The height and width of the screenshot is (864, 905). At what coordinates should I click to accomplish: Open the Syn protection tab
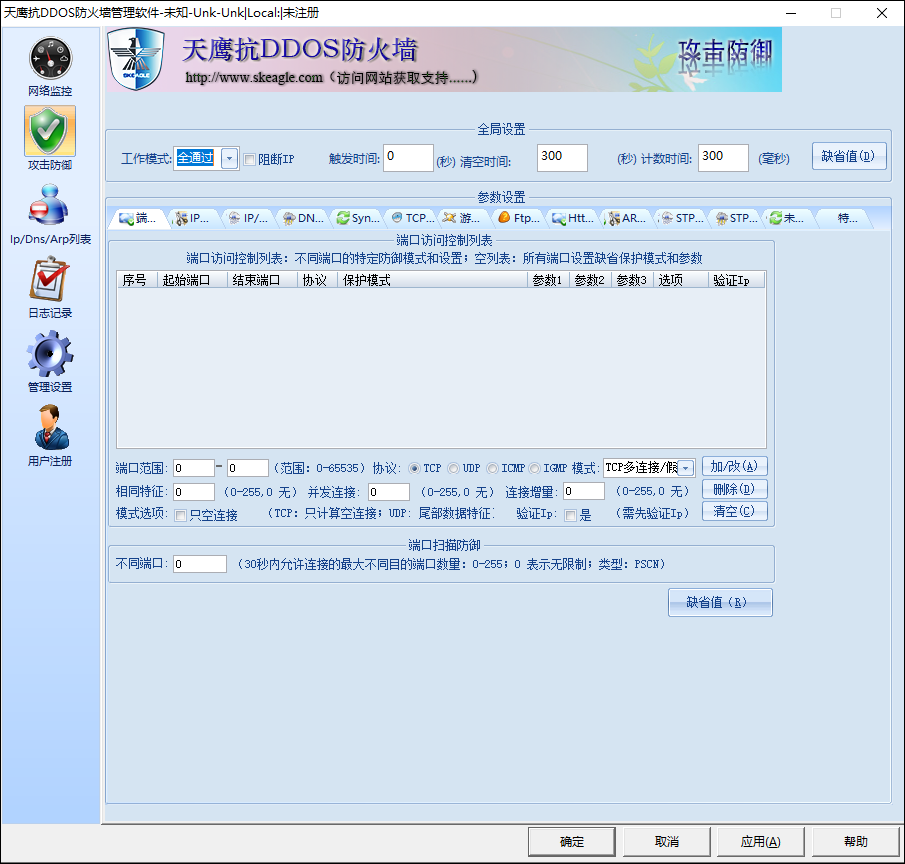[357, 217]
